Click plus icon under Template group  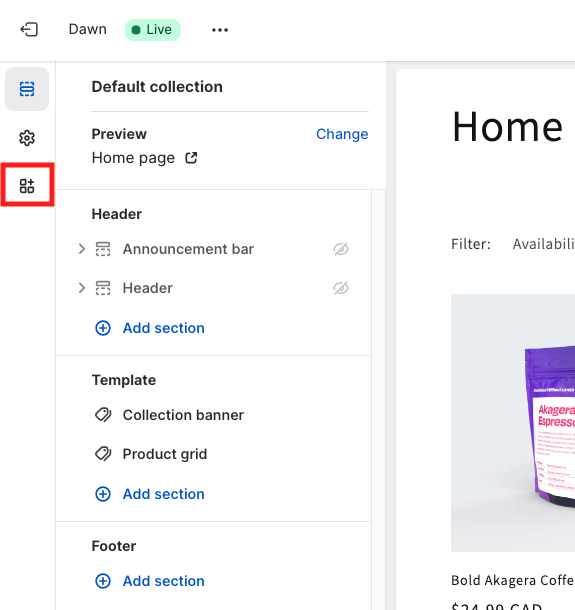[x=103, y=494]
